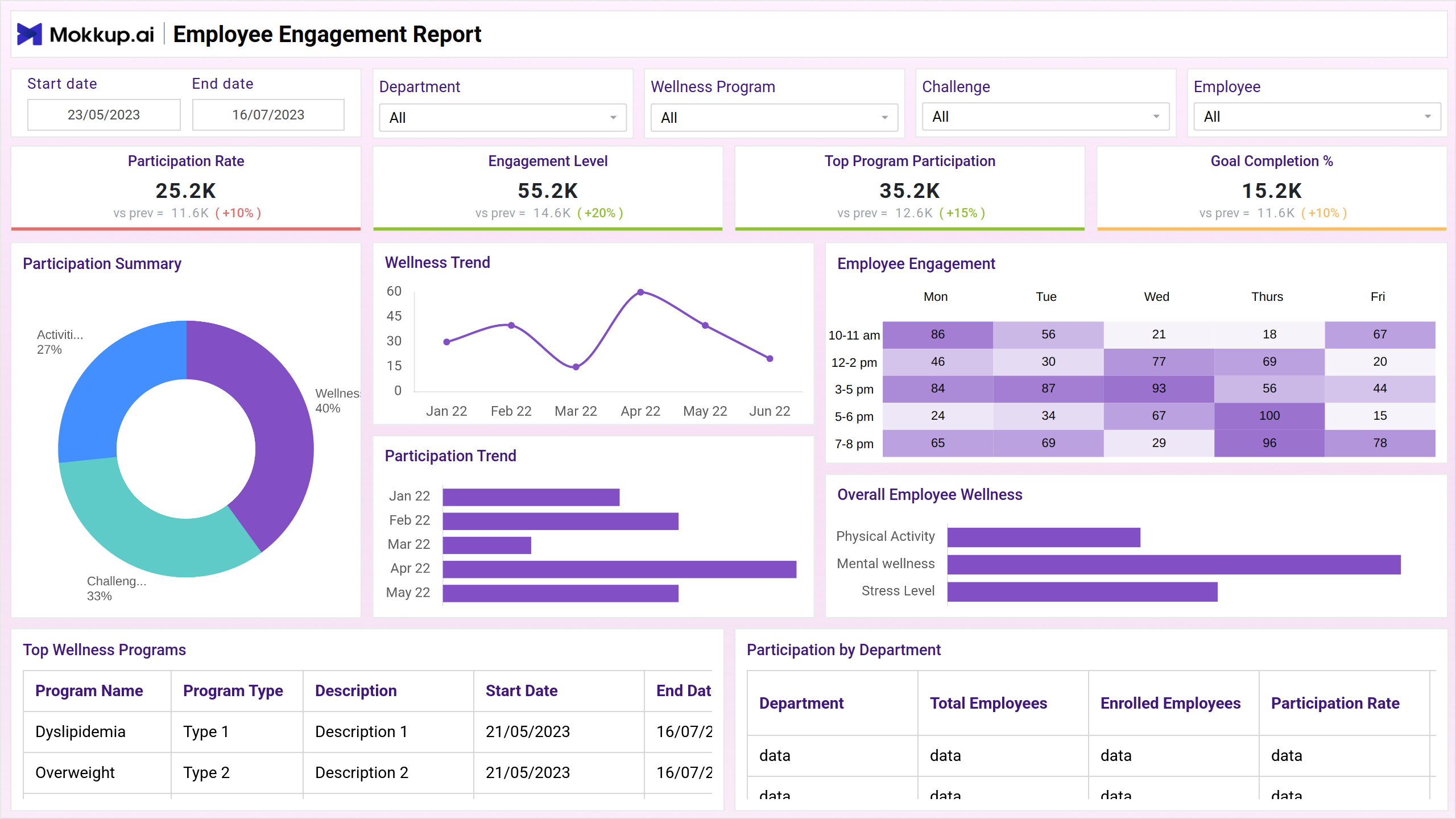This screenshot has width=1456, height=819.
Task: Click the Apr 22 peak point on Wellness Trend
Action: (x=640, y=292)
